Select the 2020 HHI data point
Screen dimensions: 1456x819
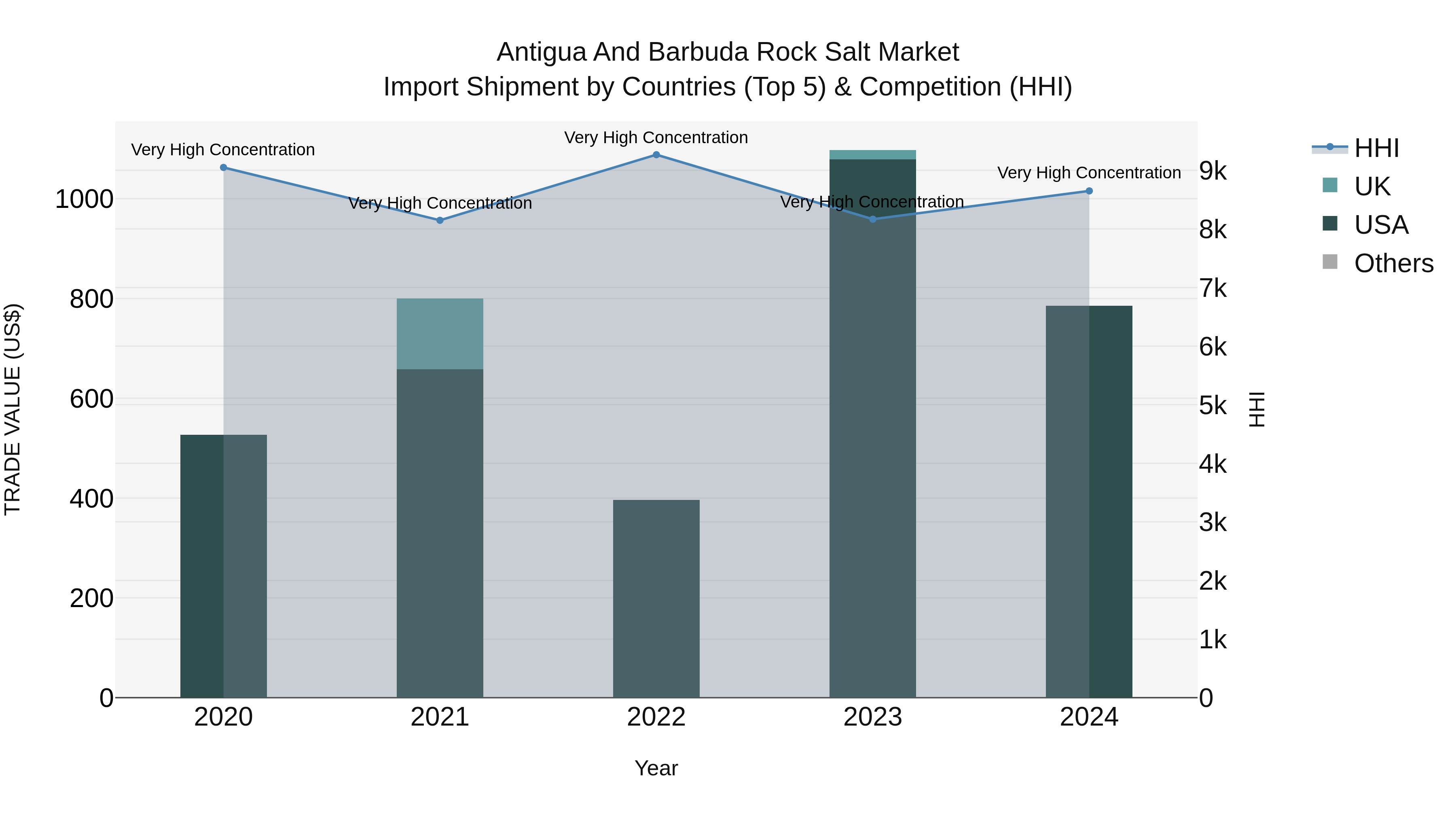(x=223, y=168)
